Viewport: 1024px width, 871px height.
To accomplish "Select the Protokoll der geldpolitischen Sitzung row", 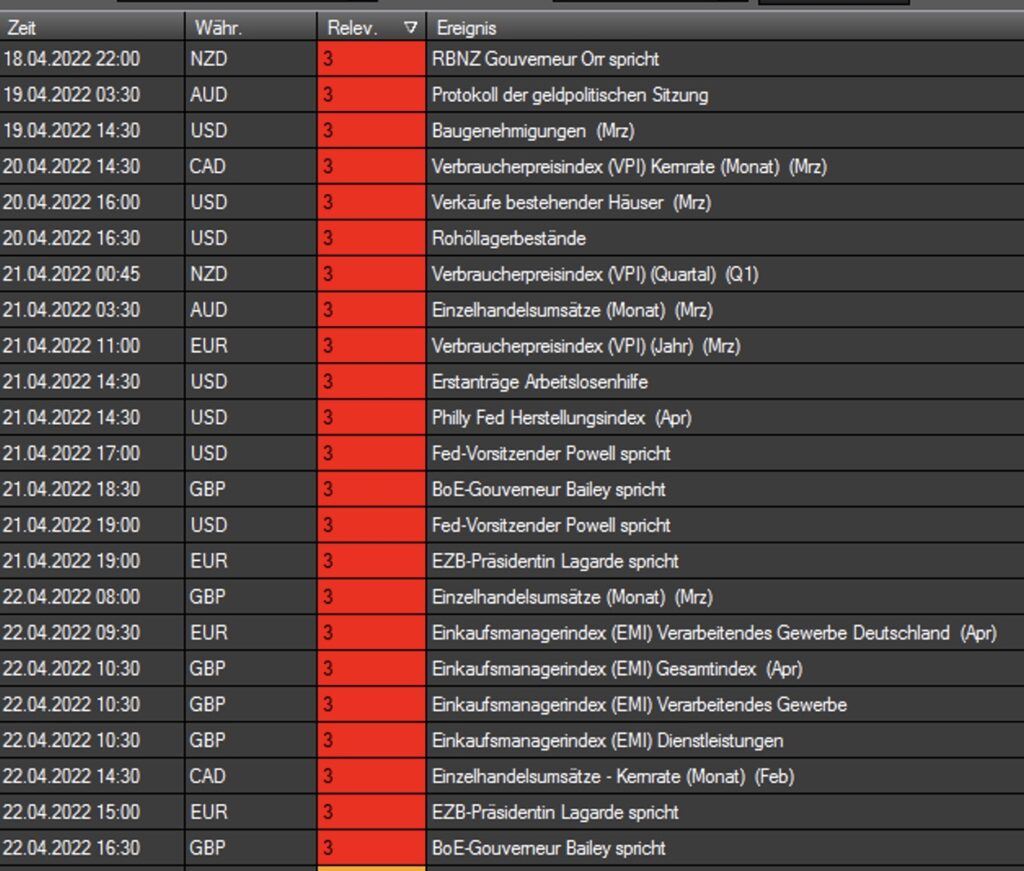I will pyautogui.click(x=569, y=95).
